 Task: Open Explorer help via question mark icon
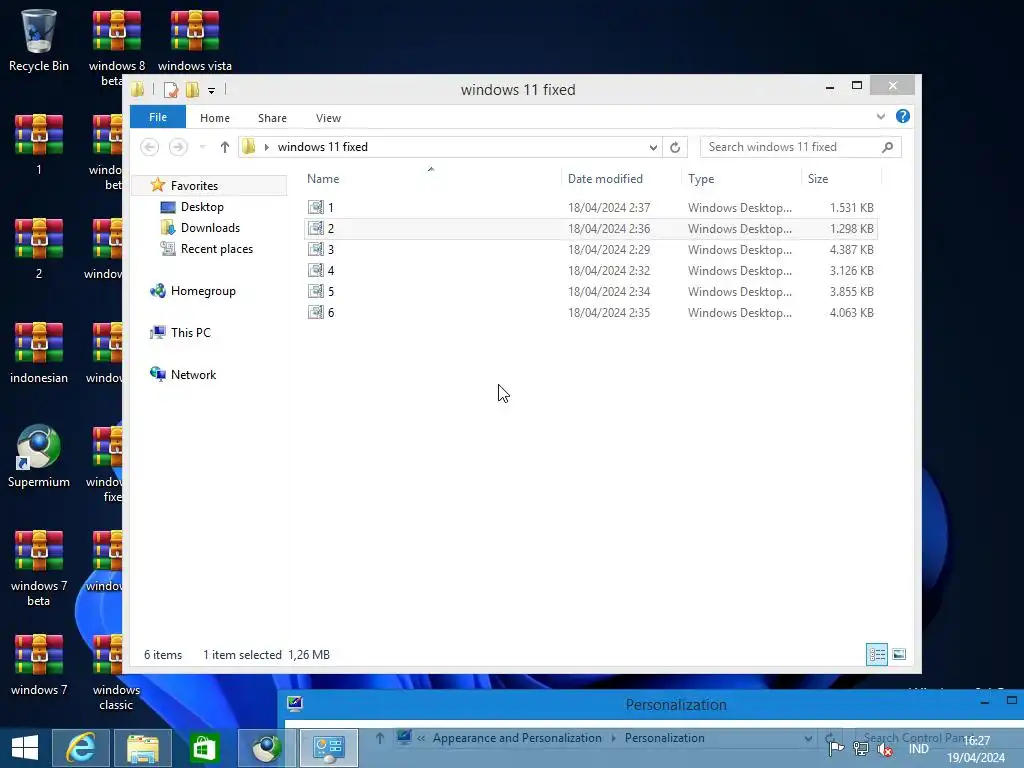903,116
